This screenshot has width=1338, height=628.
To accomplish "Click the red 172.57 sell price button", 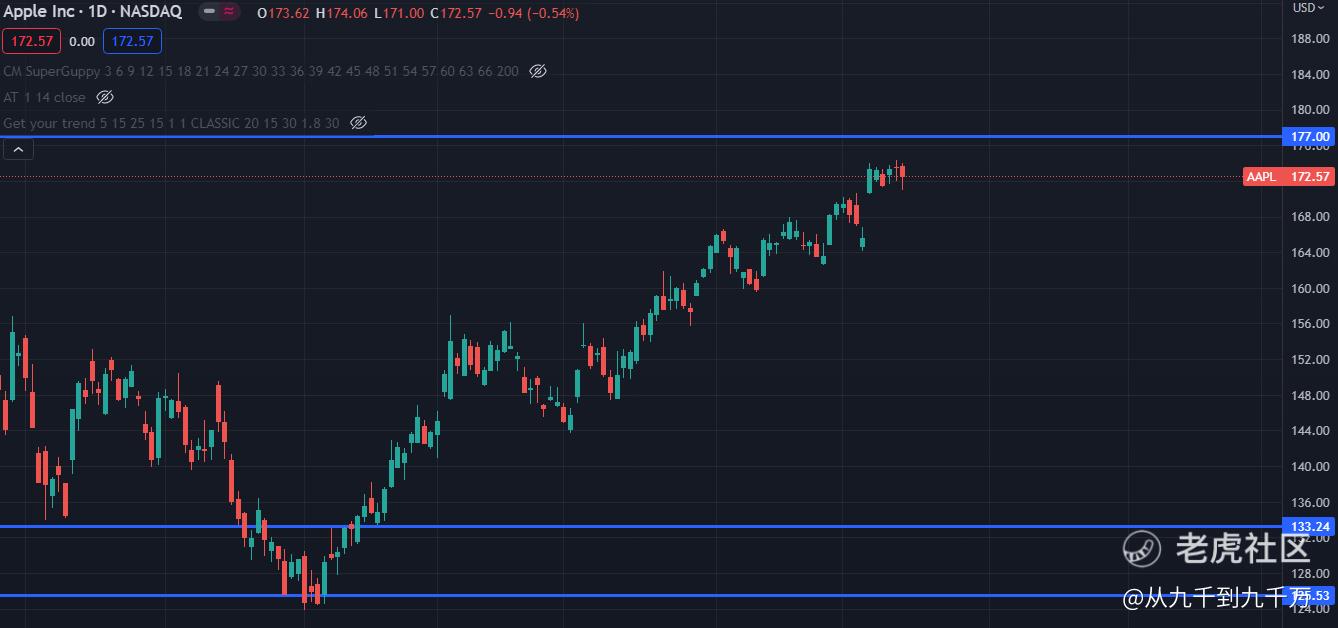I will click(31, 41).
